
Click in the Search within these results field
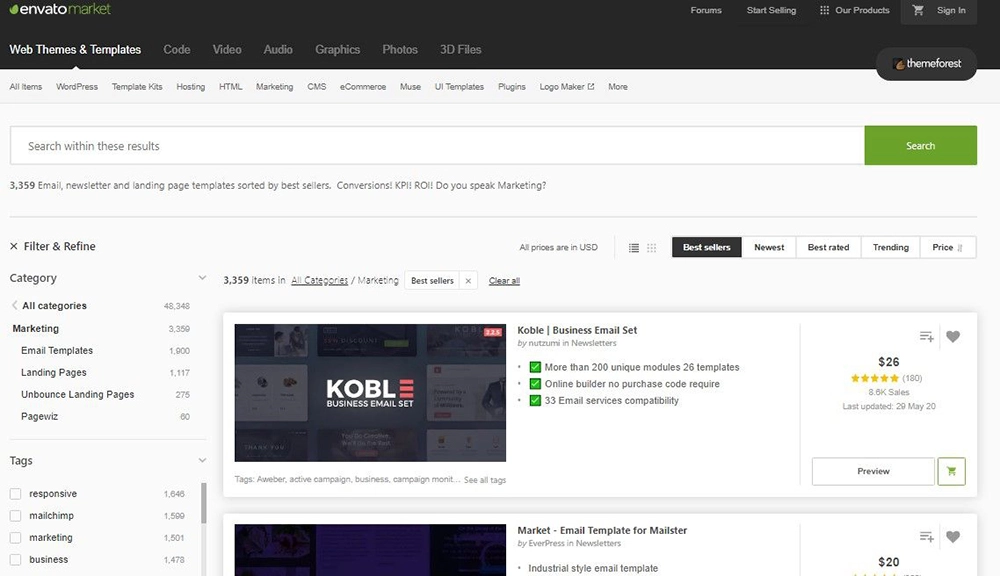[438, 145]
